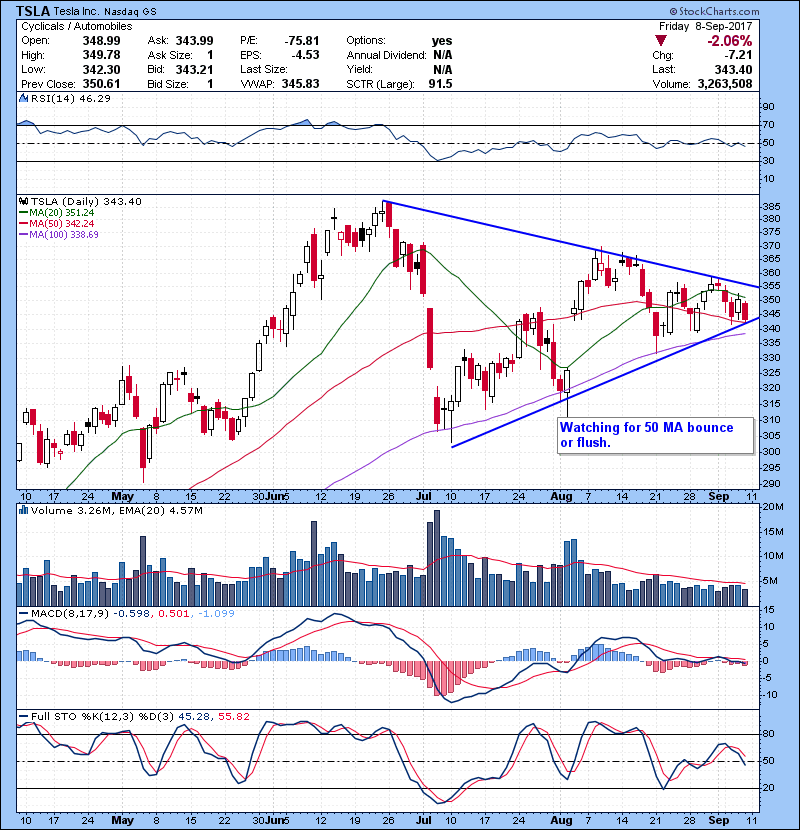
Task: Click the SCTR (Large) value 91.5
Action: [440, 84]
